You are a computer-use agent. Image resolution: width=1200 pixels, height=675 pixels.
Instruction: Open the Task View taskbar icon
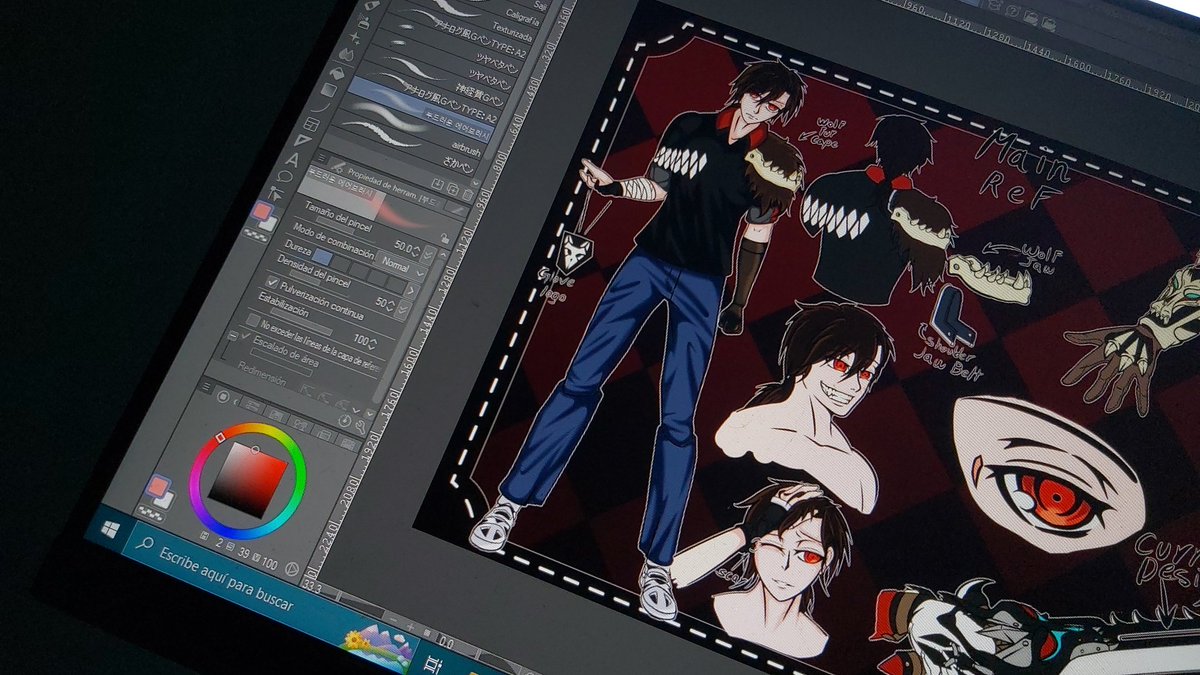(x=433, y=666)
